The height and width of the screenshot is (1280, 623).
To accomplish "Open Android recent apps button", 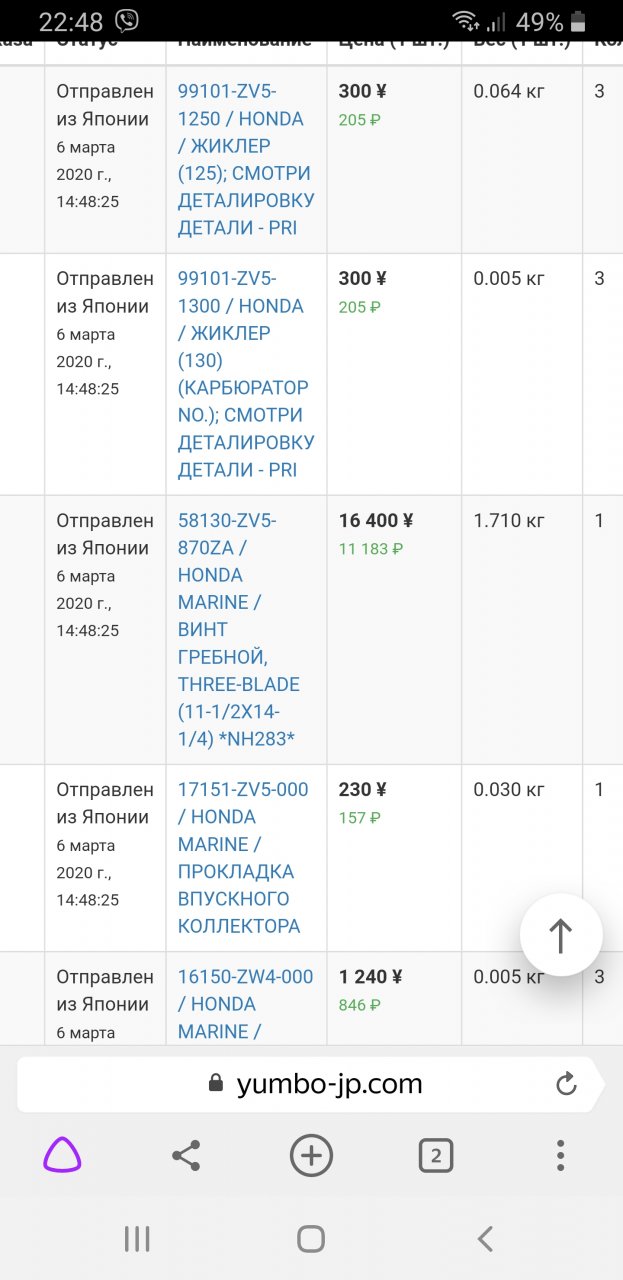I will (137, 1239).
